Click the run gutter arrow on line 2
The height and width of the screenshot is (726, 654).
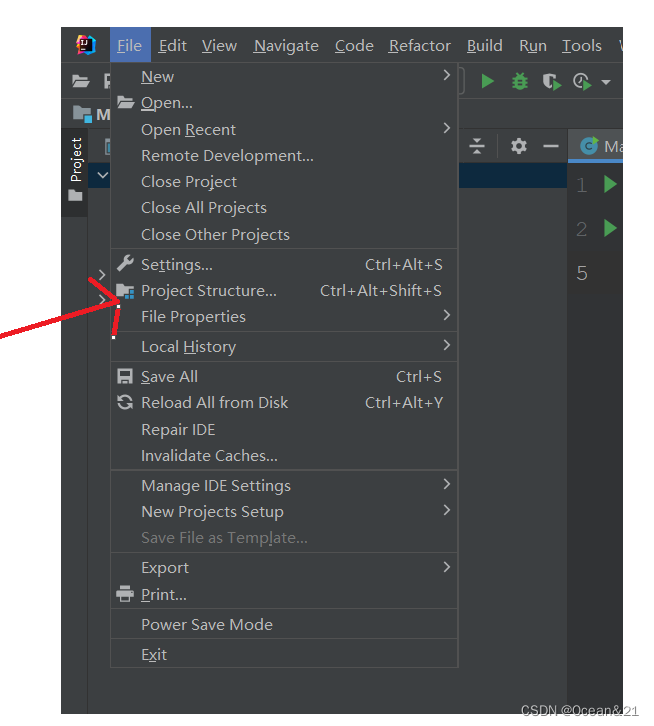[x=610, y=228]
